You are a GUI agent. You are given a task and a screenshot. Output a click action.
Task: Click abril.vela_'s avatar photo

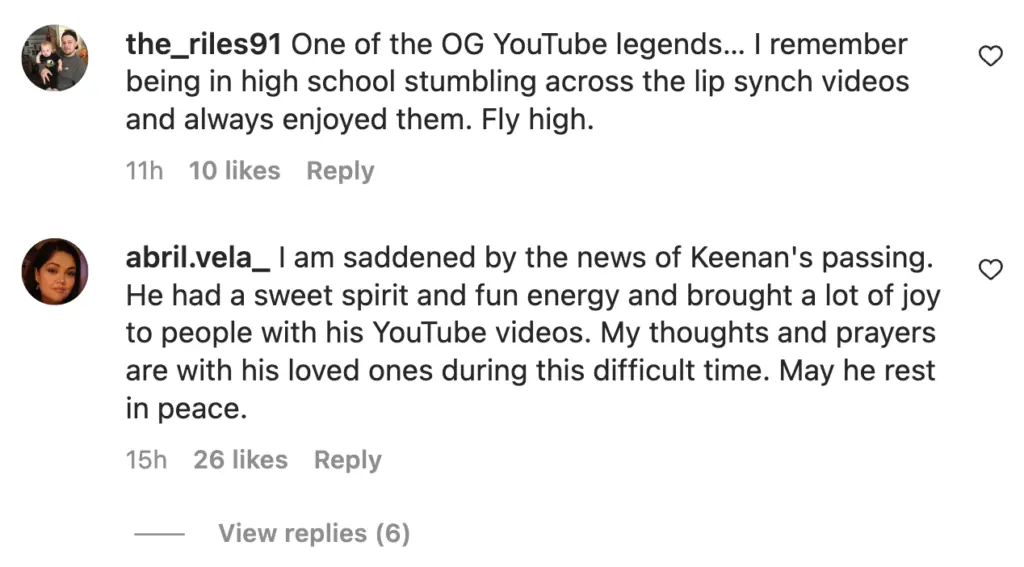click(55, 271)
